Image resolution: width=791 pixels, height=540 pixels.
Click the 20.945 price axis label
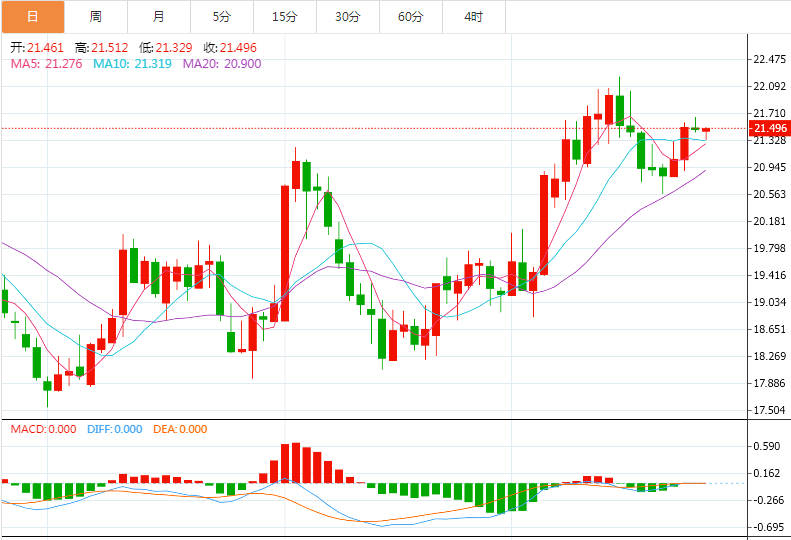769,167
